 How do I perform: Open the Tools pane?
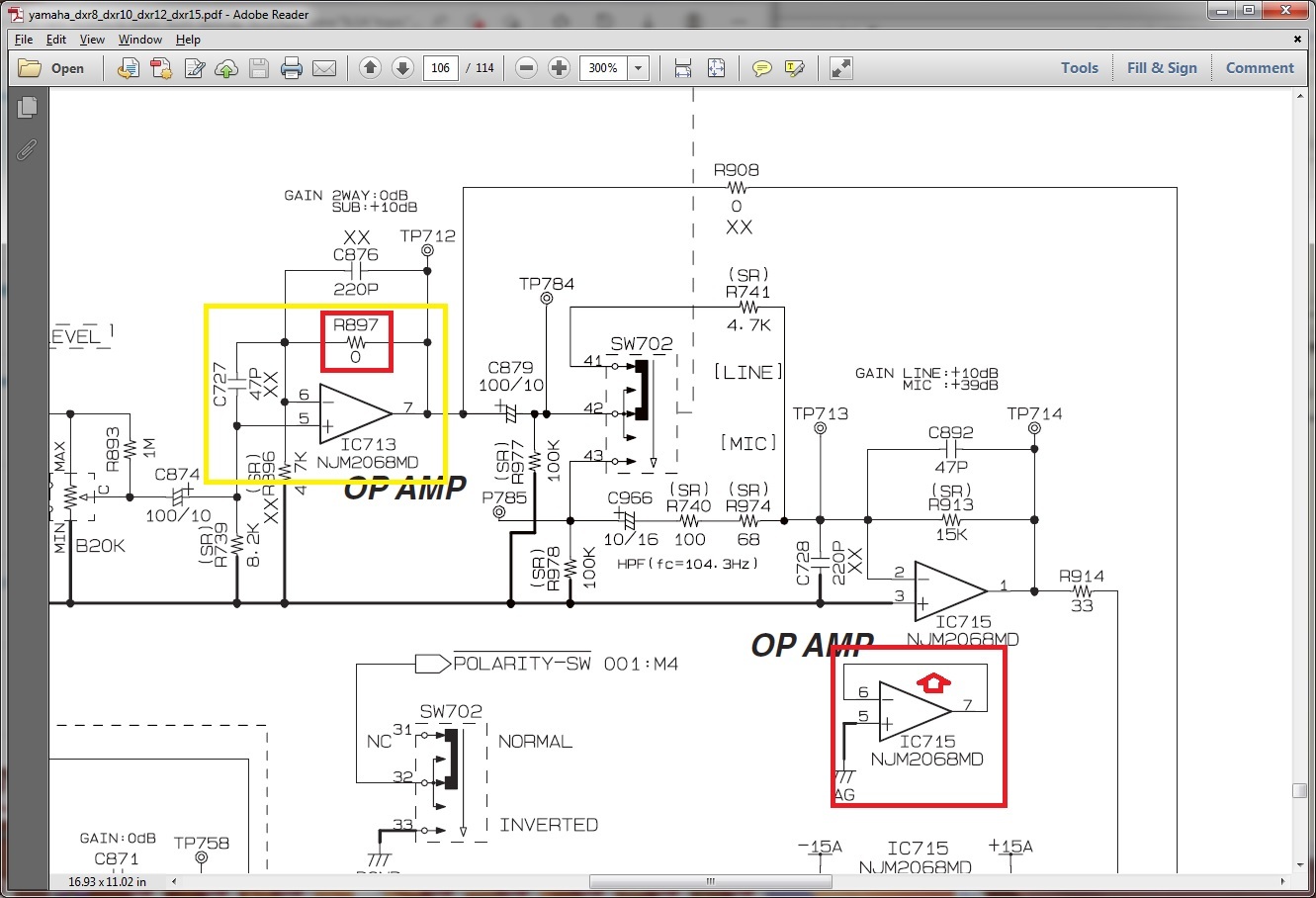tap(1080, 68)
